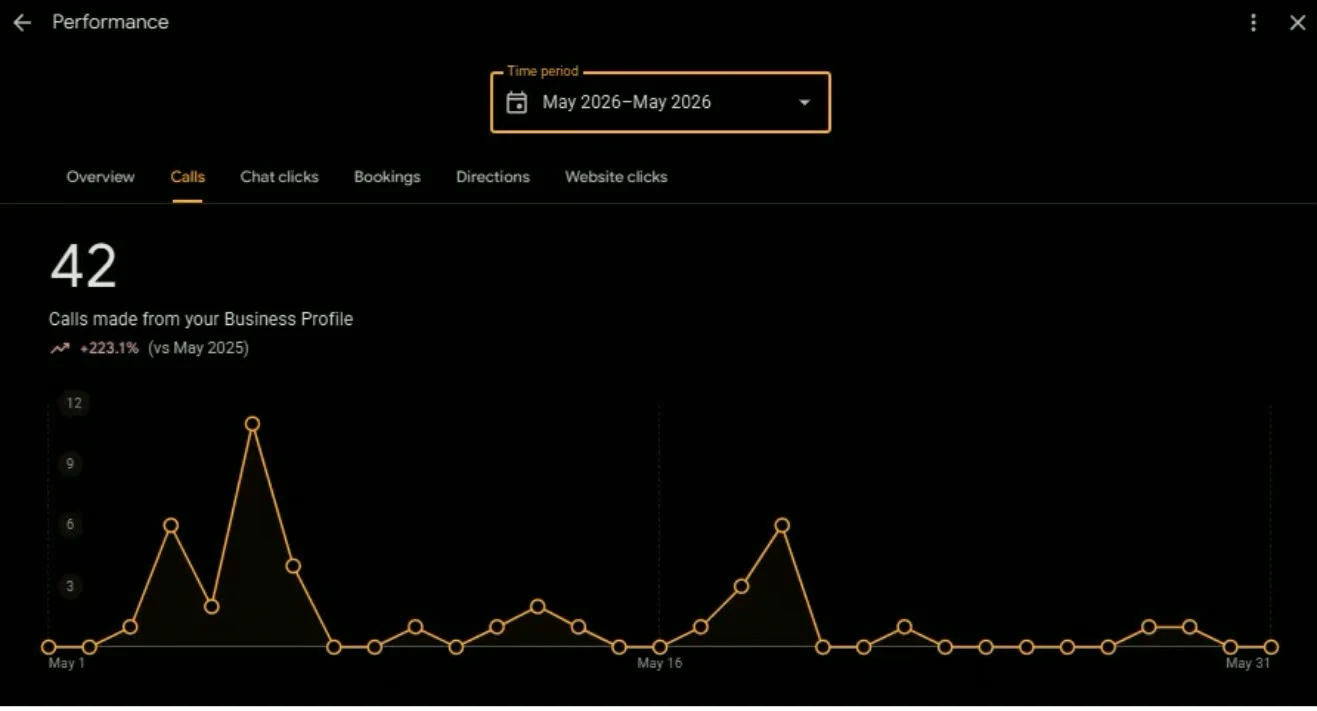View the Website clicks tab
This screenshot has width=1317, height=711.
tap(616, 177)
